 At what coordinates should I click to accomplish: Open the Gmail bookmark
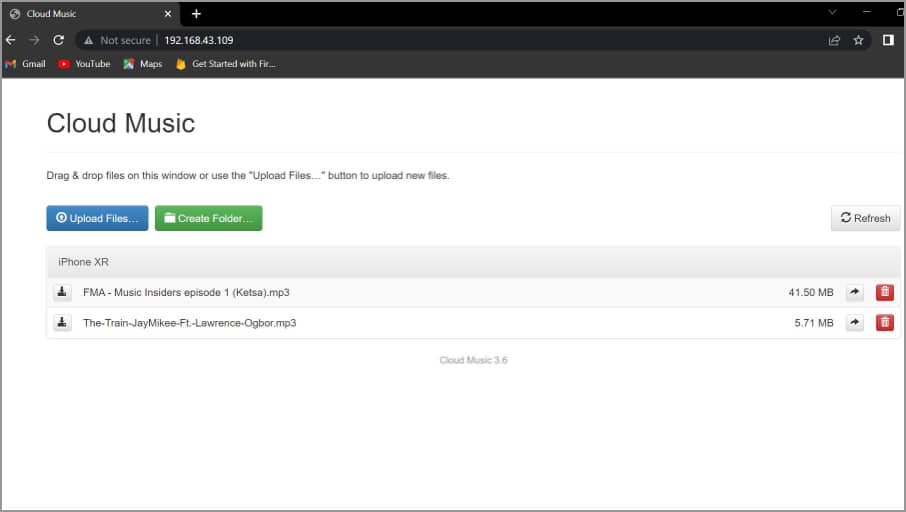(26, 64)
